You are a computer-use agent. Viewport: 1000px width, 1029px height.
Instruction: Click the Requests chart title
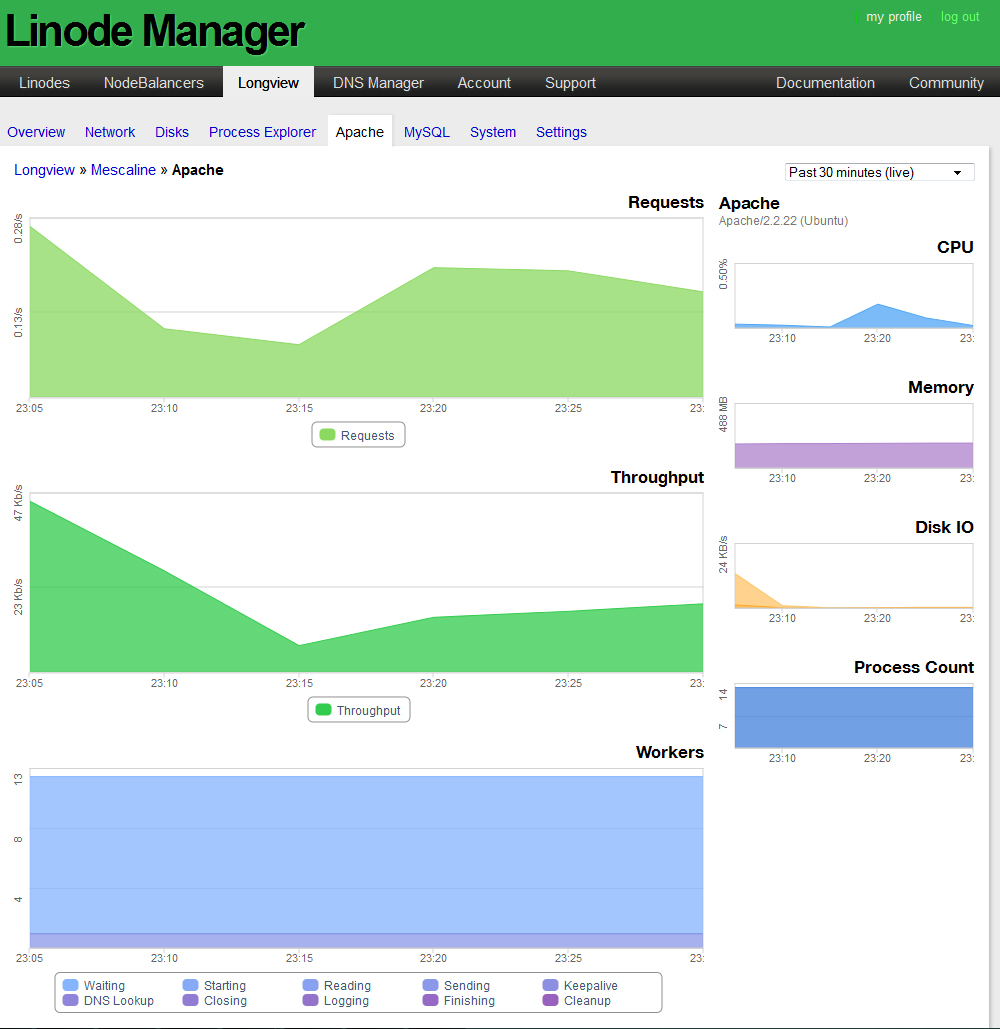pyautogui.click(x=665, y=202)
